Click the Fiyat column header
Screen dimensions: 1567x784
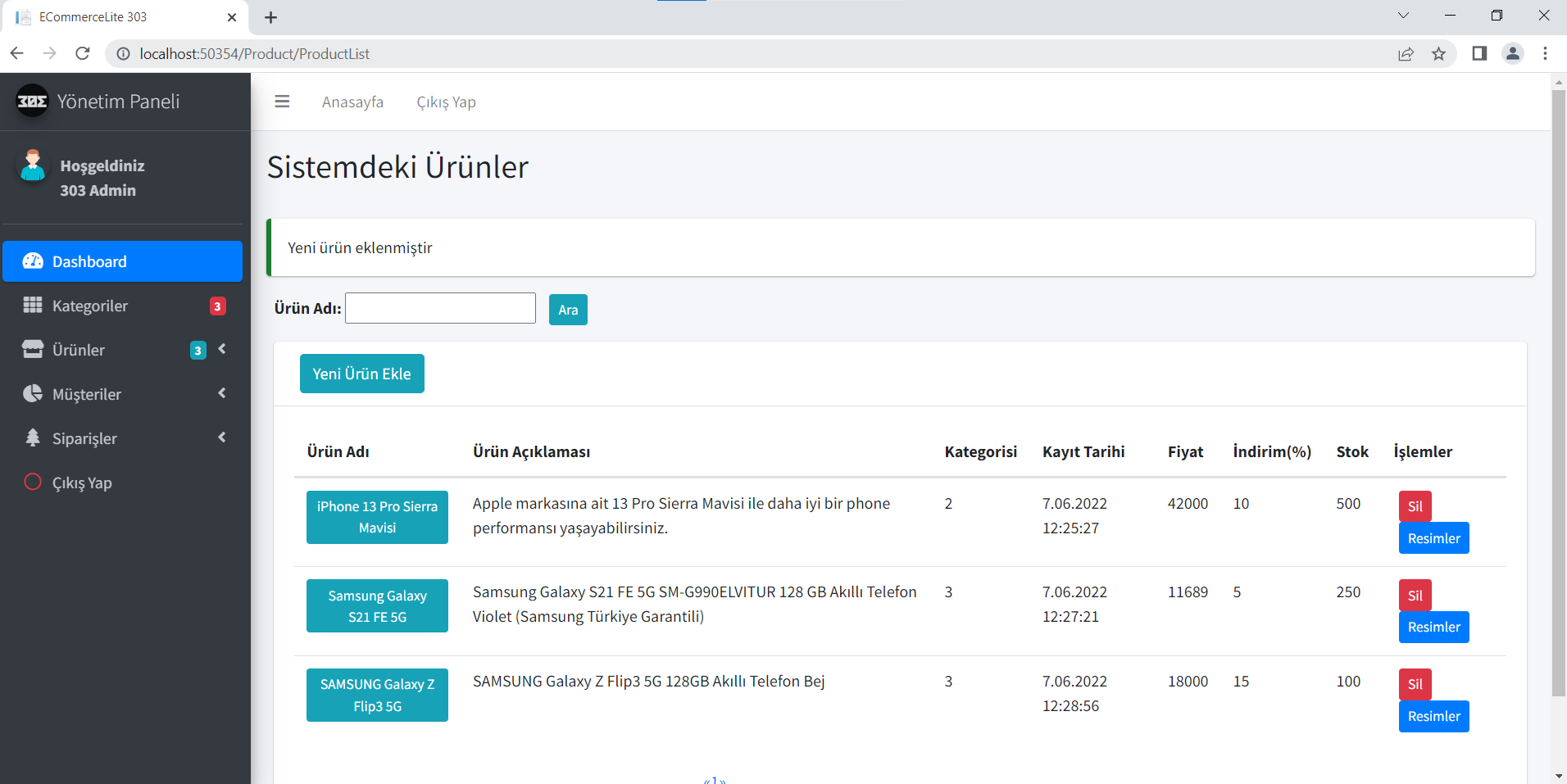coord(1185,451)
